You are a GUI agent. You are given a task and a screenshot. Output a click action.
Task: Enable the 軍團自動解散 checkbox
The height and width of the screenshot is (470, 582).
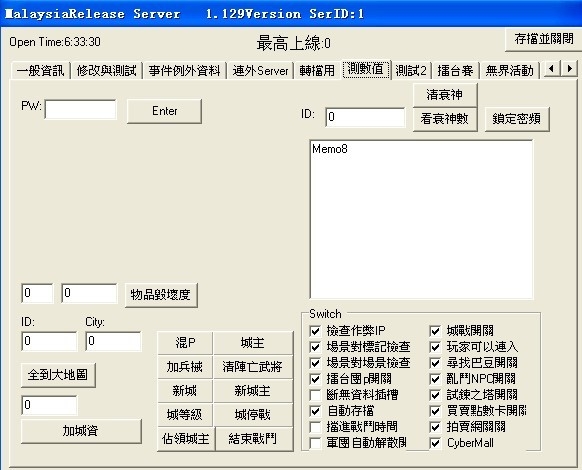pos(315,443)
